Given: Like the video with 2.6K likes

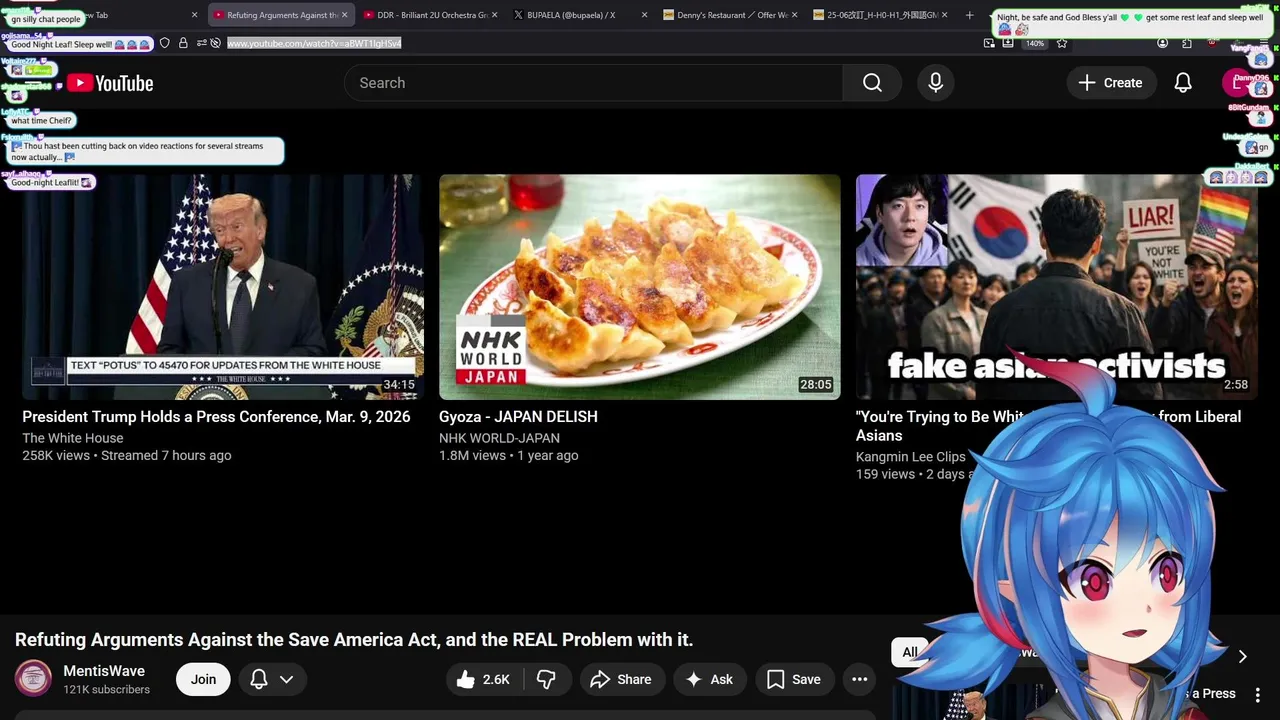Looking at the screenshot, I should (484, 679).
